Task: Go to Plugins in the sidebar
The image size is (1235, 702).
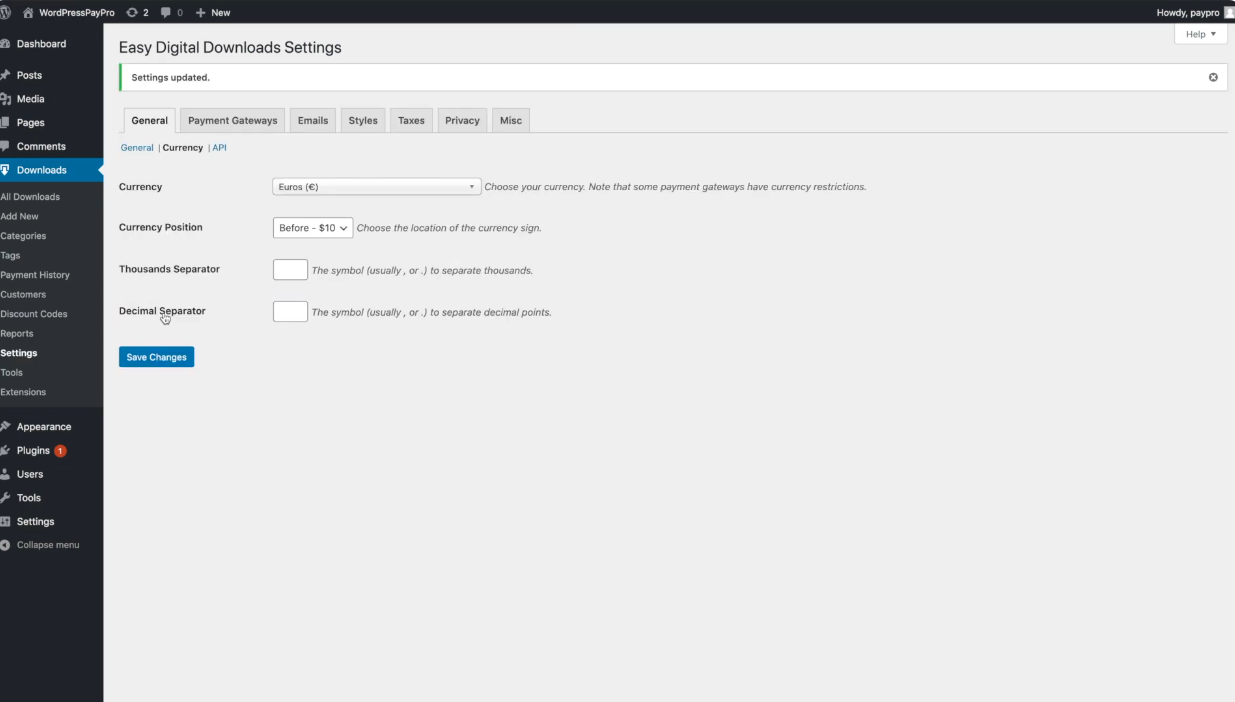Action: click(33, 451)
